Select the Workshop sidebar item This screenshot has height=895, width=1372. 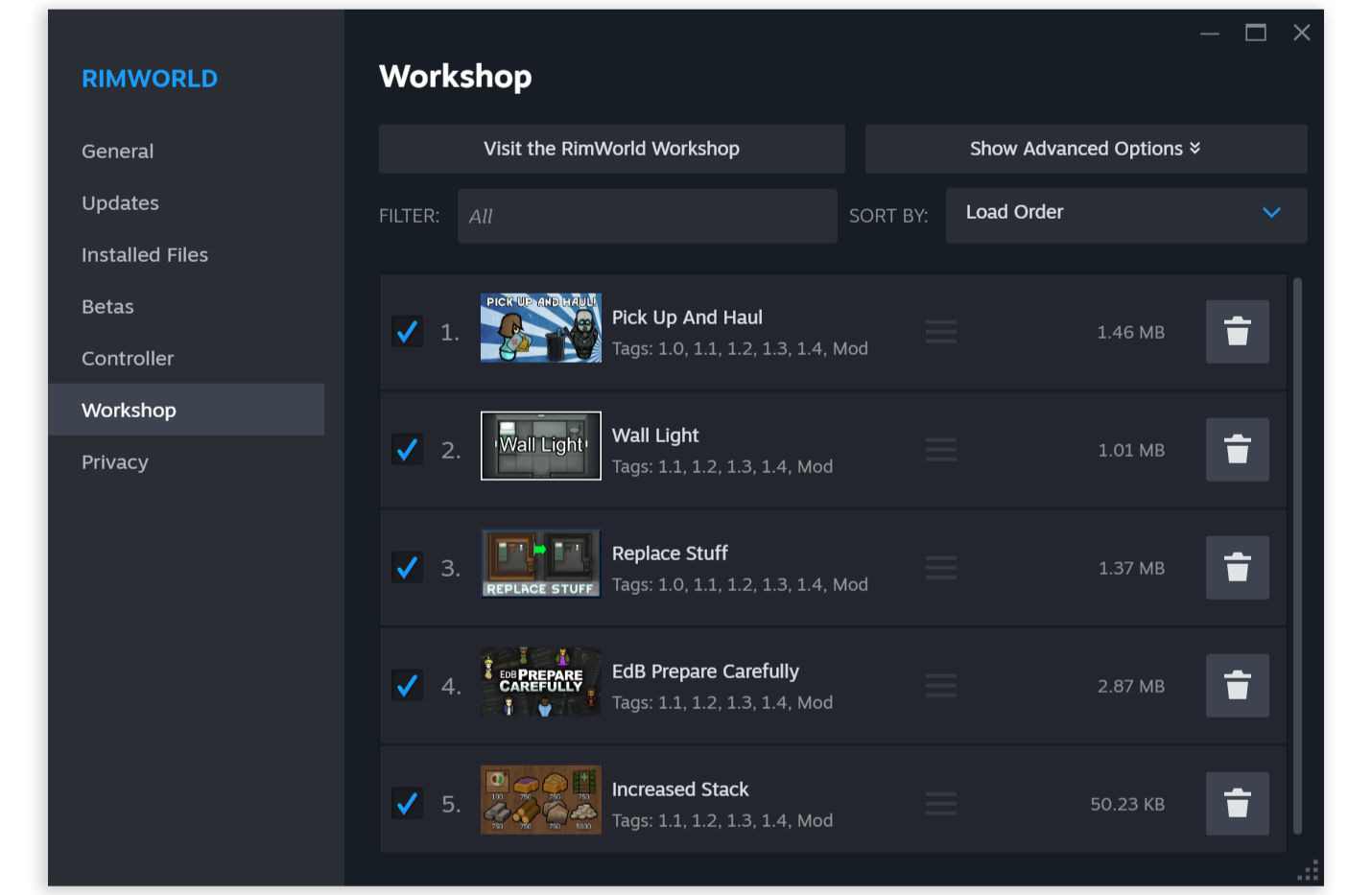[186, 410]
